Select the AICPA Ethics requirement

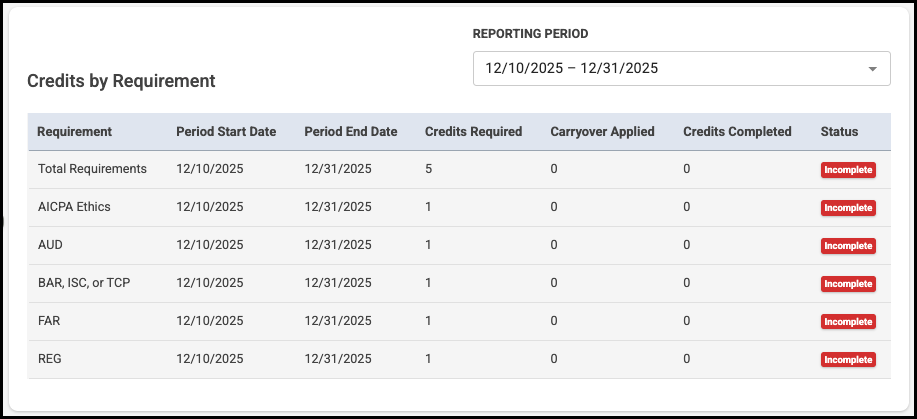(x=74, y=207)
